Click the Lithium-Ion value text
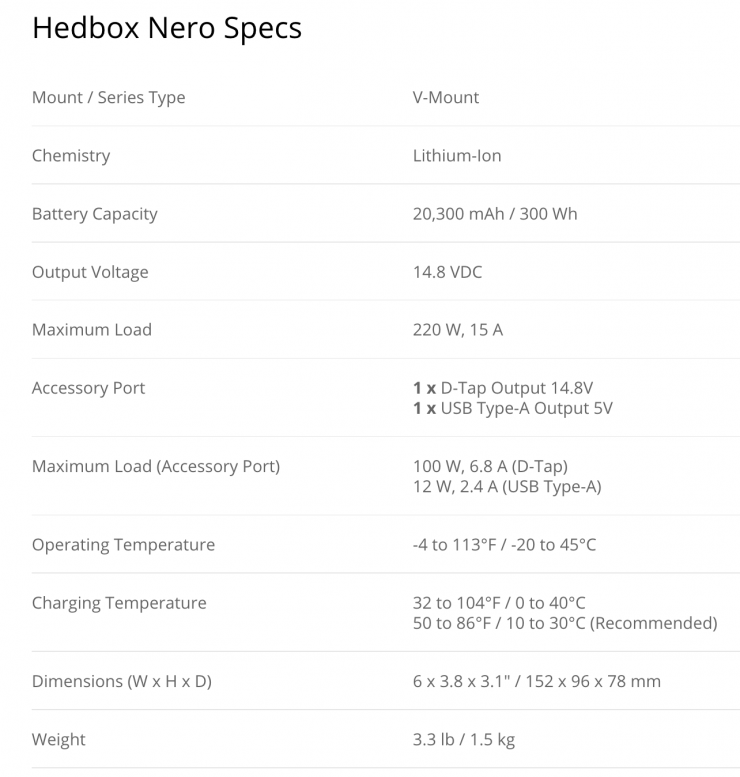The height and width of the screenshot is (777, 740). click(x=457, y=156)
